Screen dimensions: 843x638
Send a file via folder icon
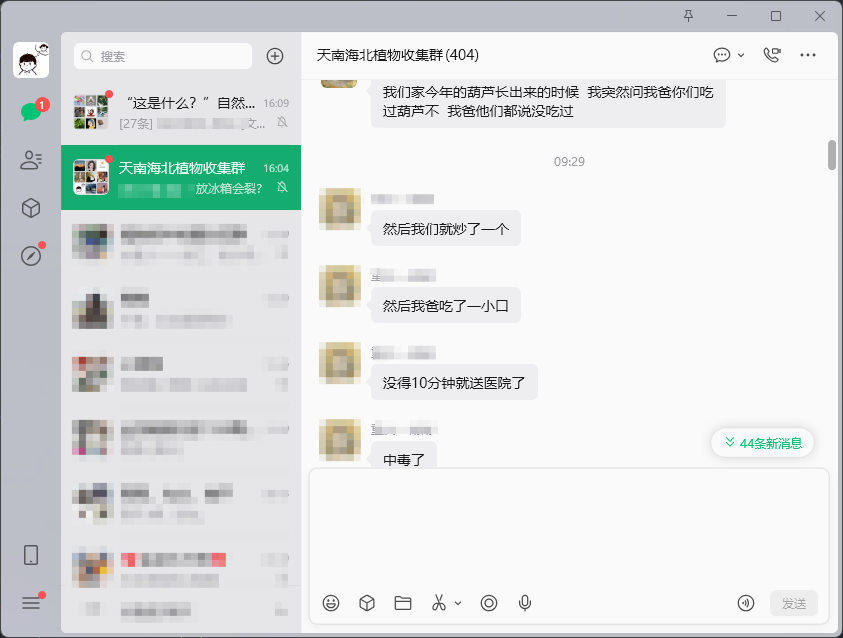(403, 603)
